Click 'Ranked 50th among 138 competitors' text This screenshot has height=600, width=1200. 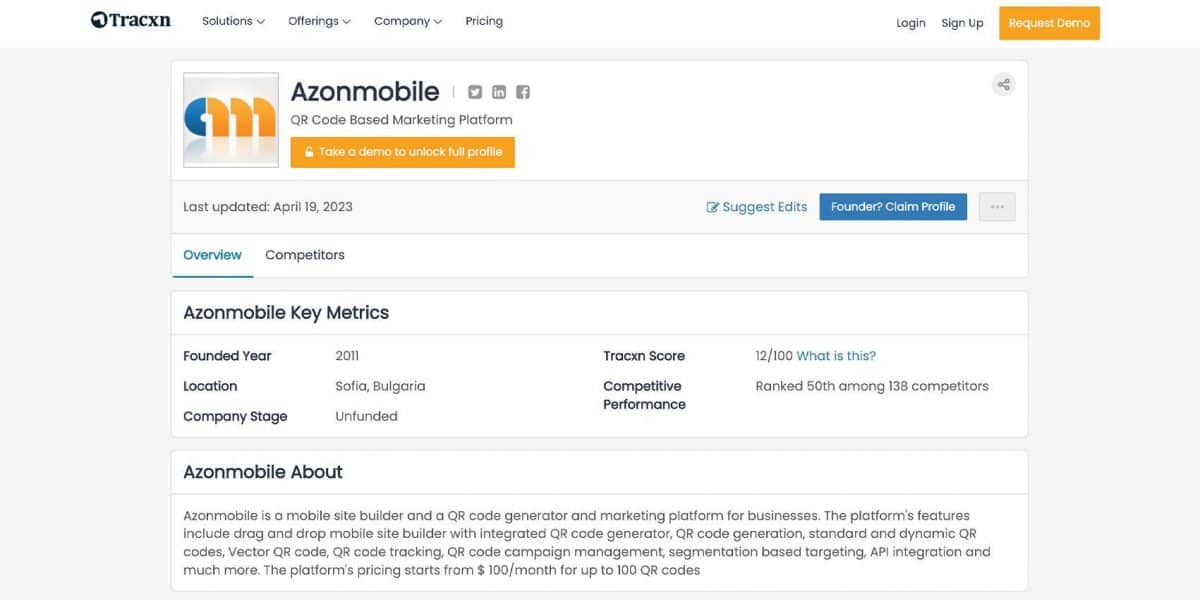[x=872, y=386]
